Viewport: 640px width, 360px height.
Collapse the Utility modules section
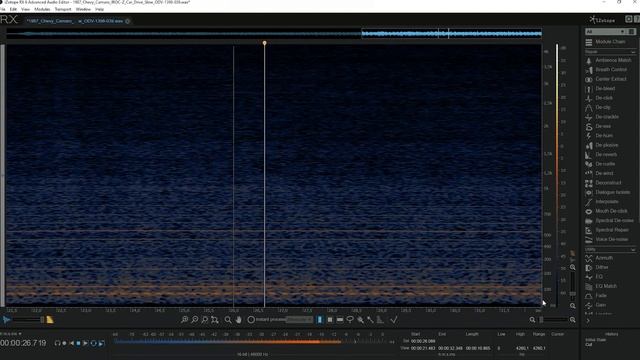click(x=633, y=249)
